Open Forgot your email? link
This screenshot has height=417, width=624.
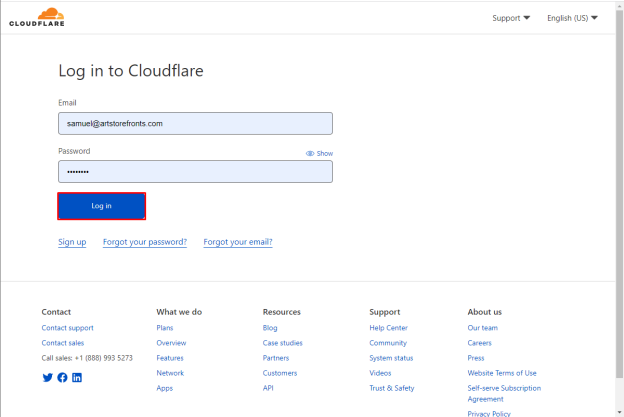coord(238,242)
